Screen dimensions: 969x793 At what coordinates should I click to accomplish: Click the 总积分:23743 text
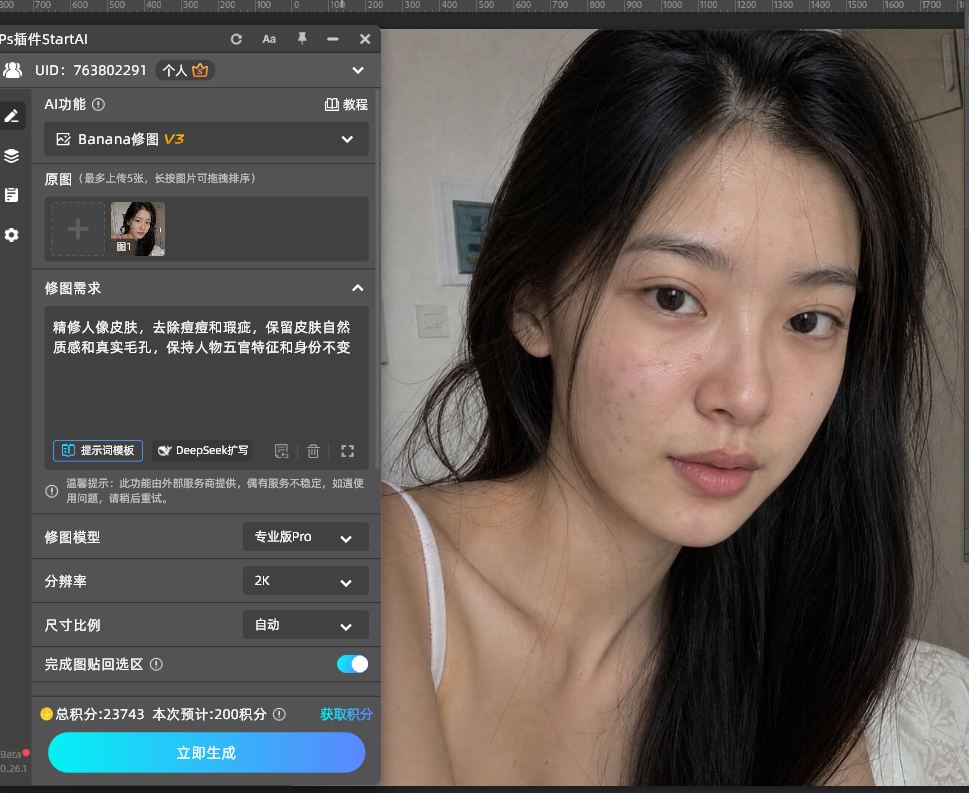tap(100, 715)
